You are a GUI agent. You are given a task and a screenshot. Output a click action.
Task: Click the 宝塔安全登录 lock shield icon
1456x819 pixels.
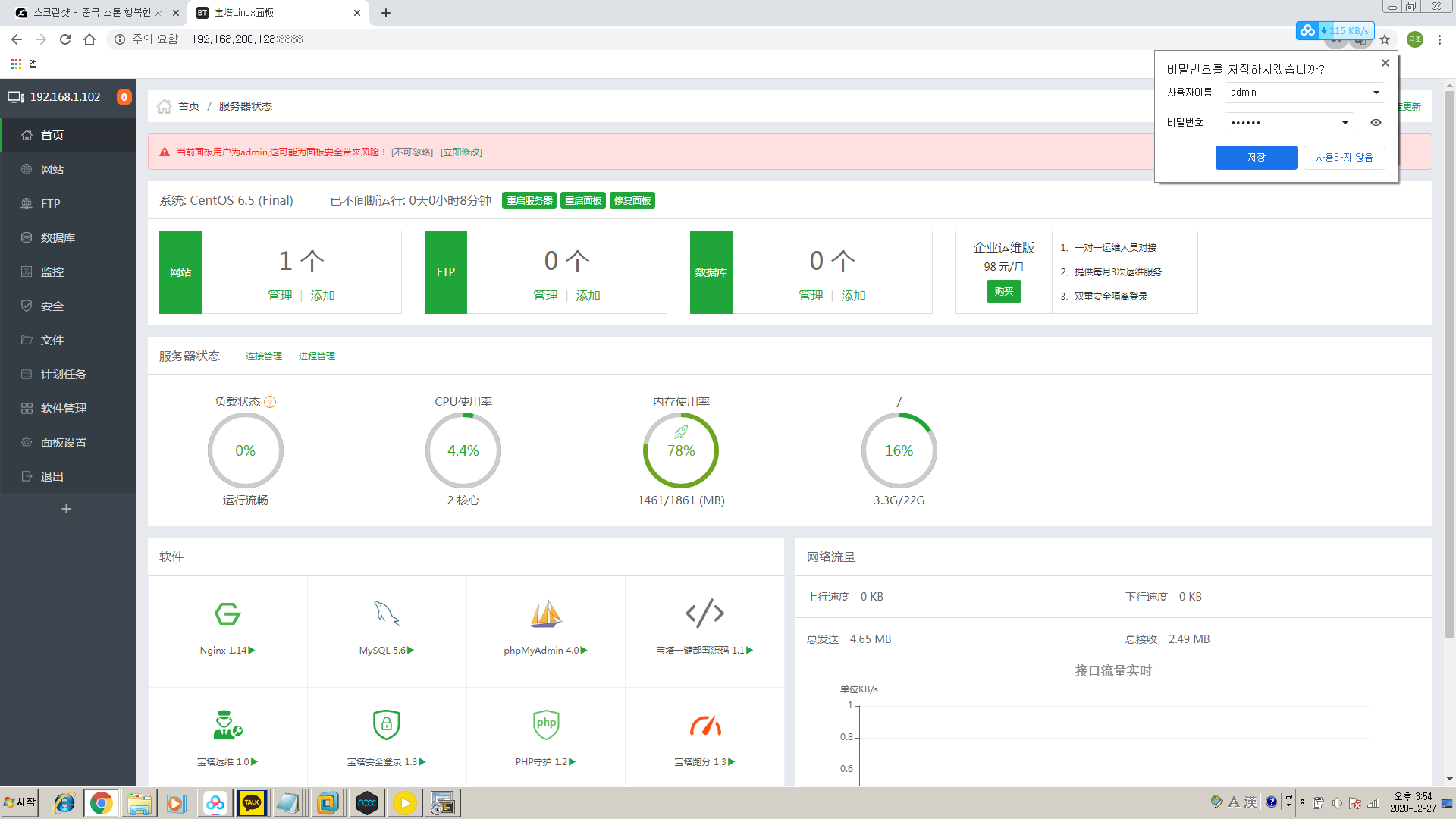(386, 724)
